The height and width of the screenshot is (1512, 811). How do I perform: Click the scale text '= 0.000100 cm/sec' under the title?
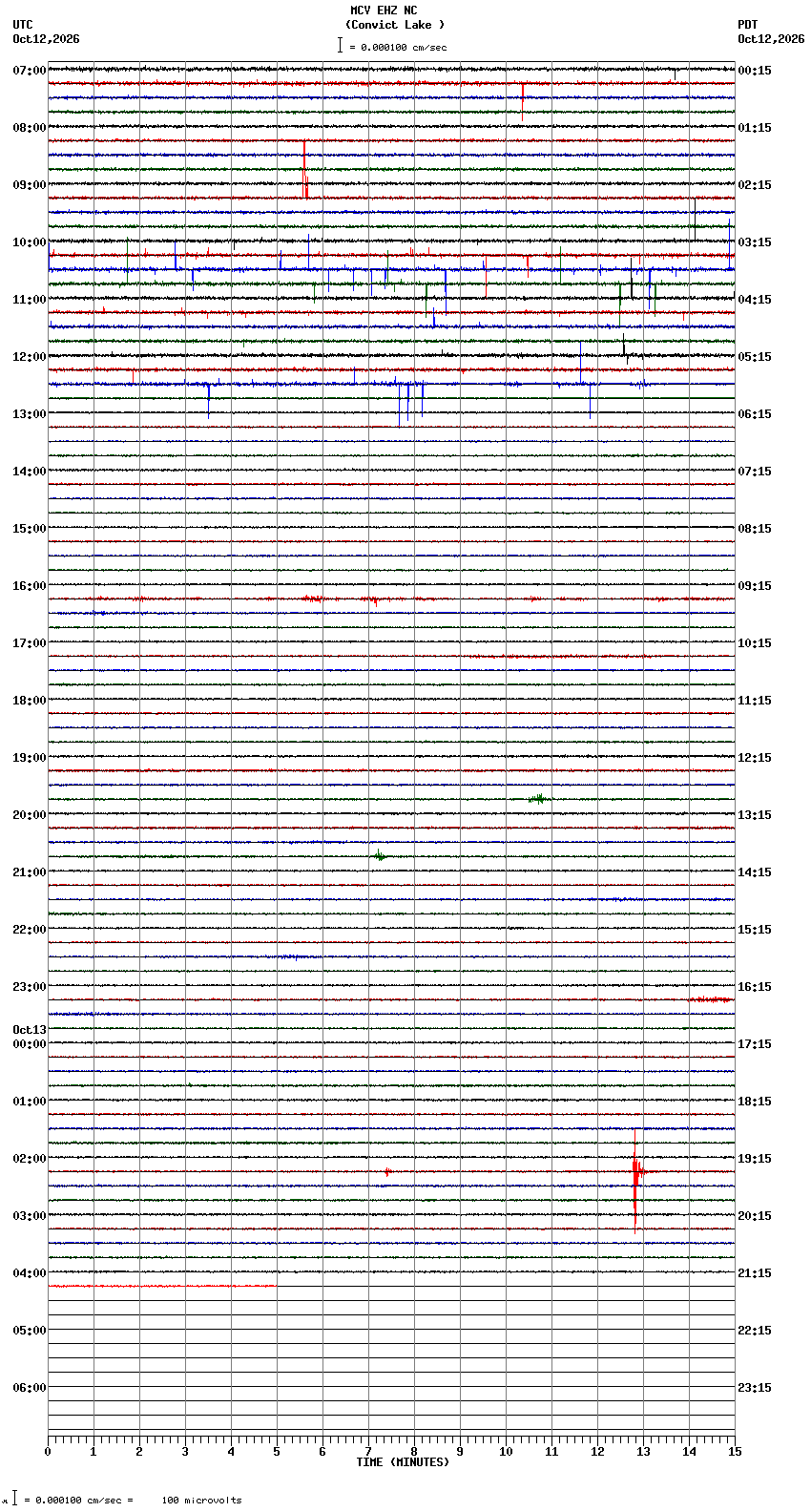point(398,47)
